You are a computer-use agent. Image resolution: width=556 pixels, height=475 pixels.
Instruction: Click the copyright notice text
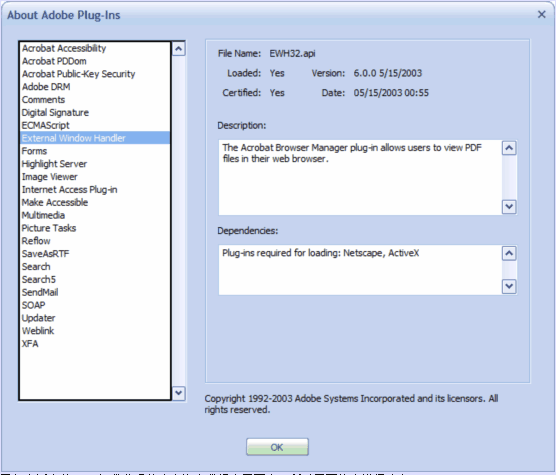(351, 404)
